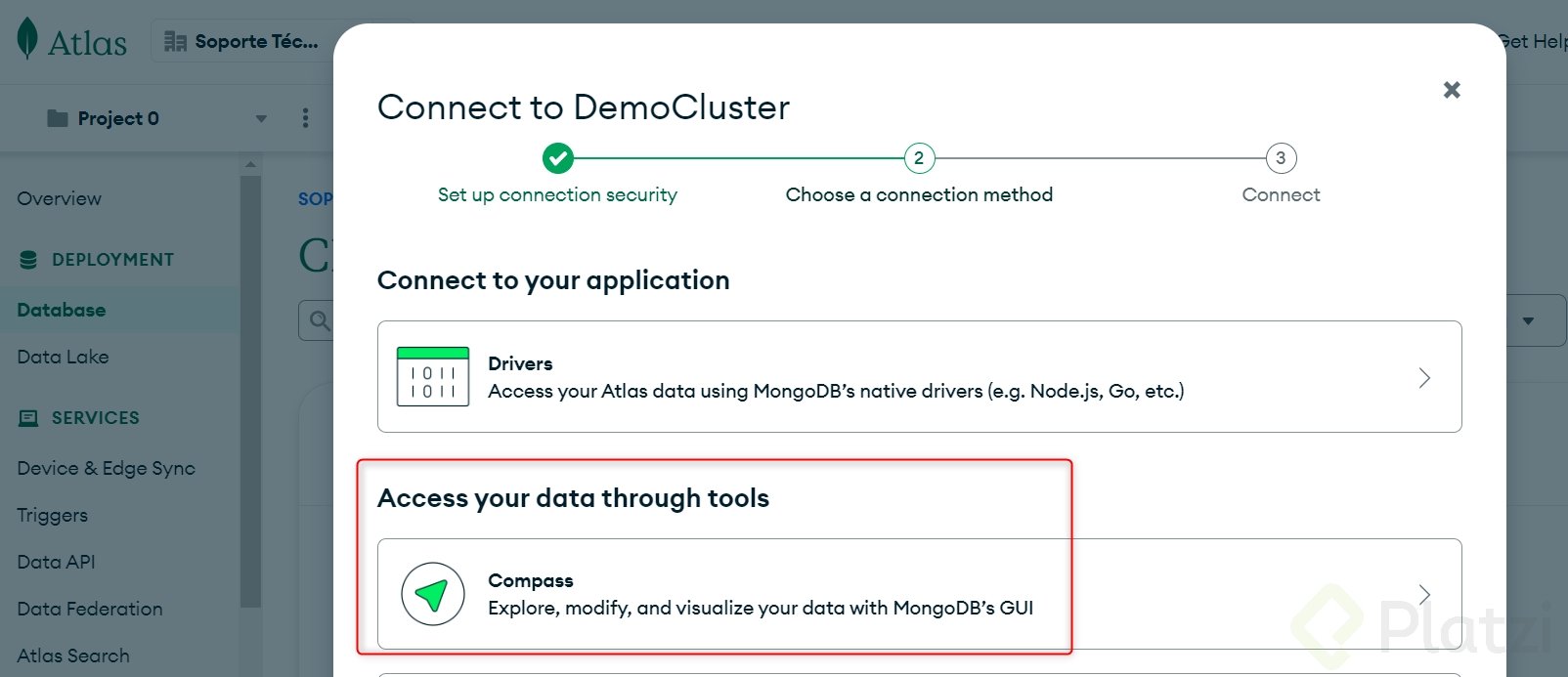Screen dimensions: 1568x677
Task: Click the Project 0 folder icon
Action: pyautogui.click(x=58, y=118)
